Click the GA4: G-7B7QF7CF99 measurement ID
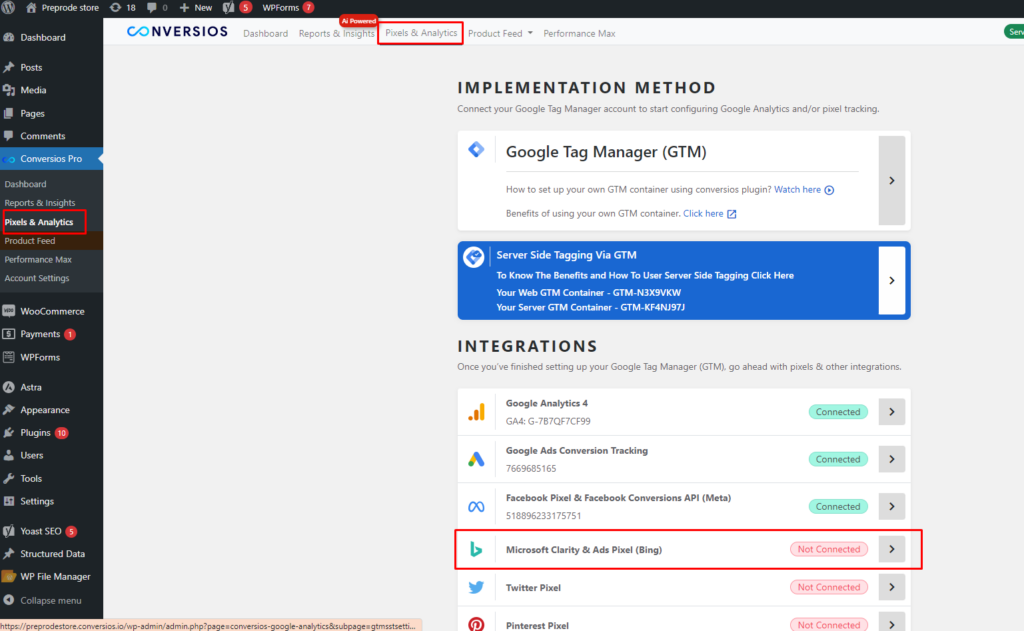The height and width of the screenshot is (631, 1024). (548, 421)
